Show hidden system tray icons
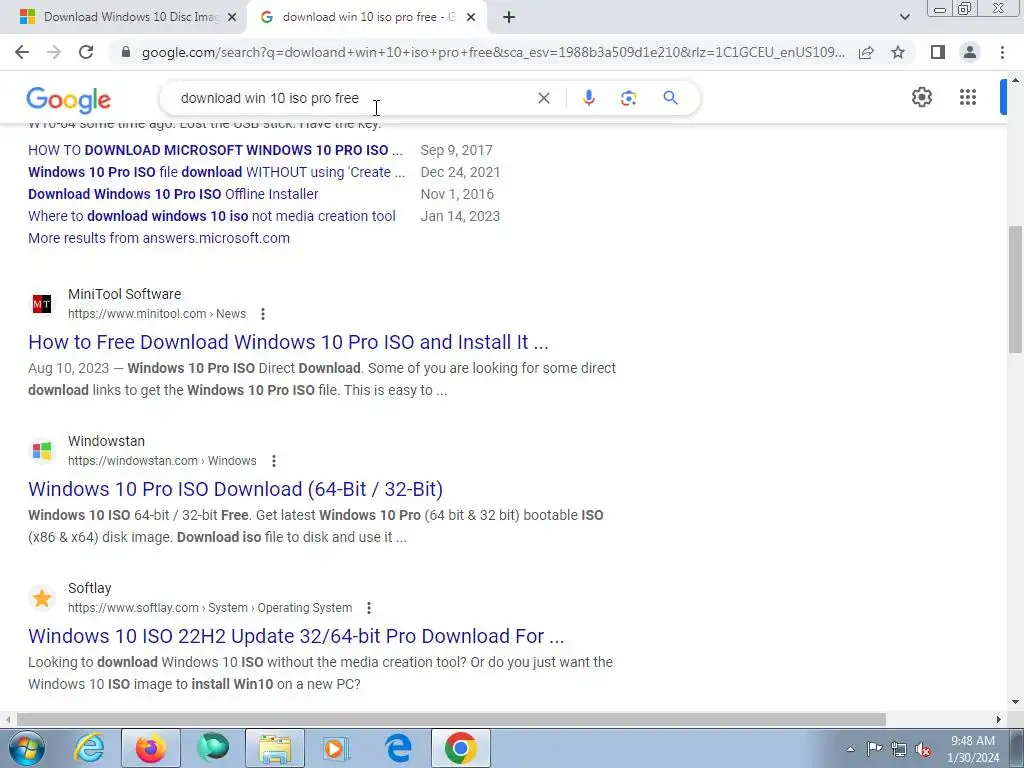This screenshot has height=768, width=1024. tap(850, 749)
